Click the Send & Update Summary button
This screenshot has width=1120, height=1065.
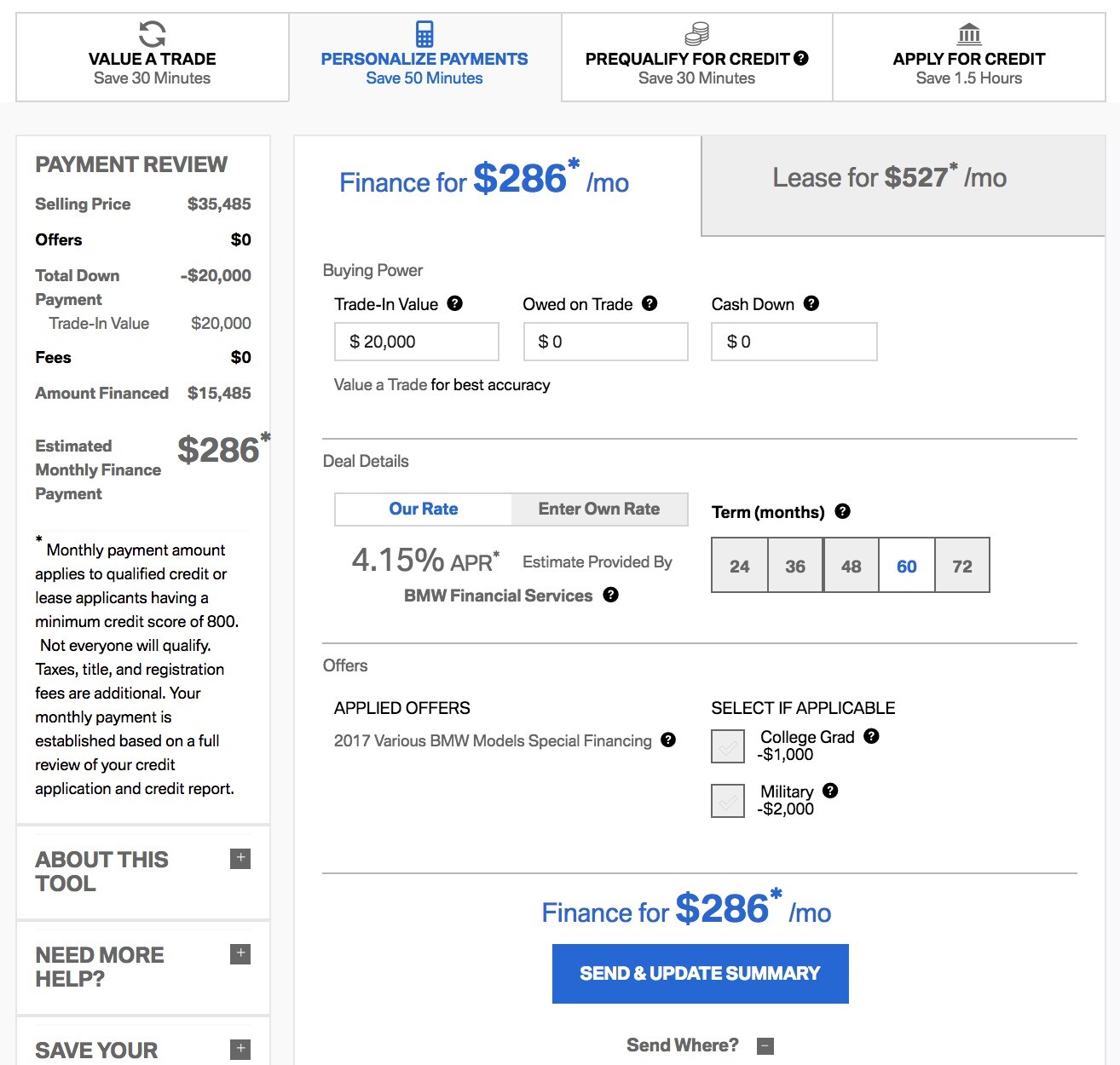701,973
